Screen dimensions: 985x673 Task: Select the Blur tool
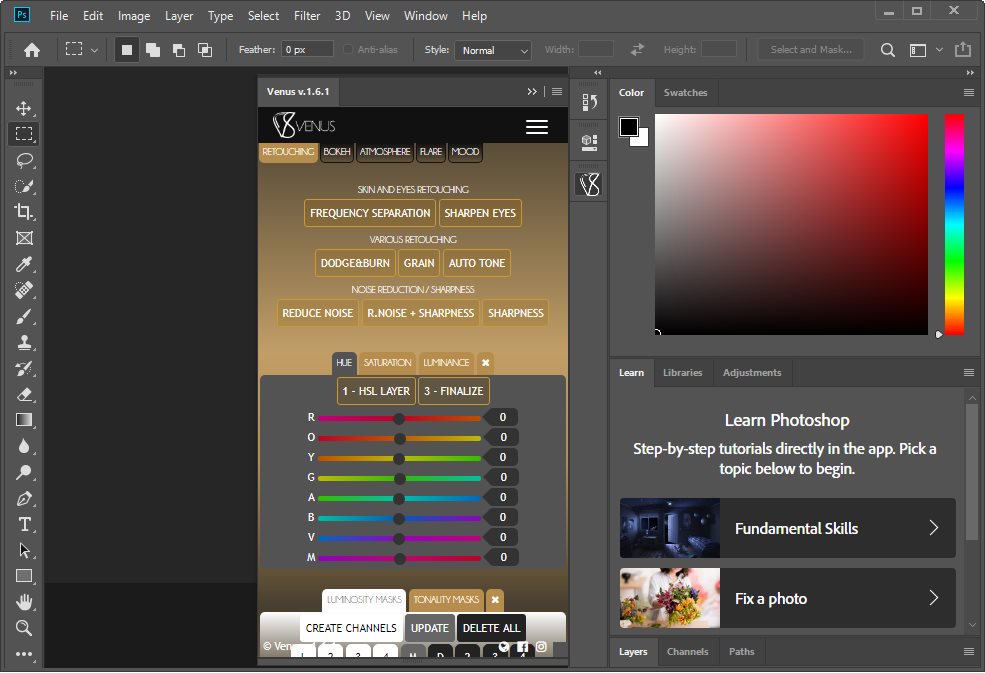24,446
